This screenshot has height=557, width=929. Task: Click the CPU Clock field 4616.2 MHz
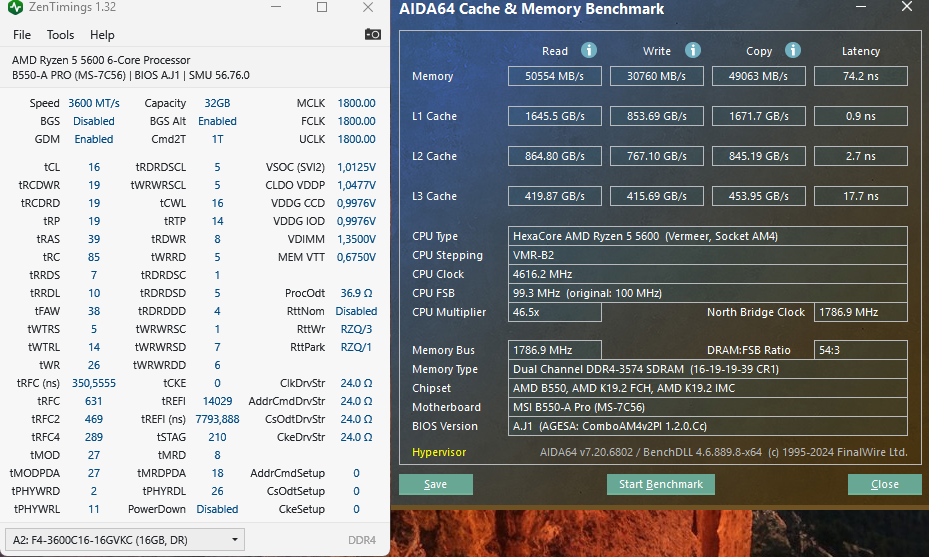point(707,274)
